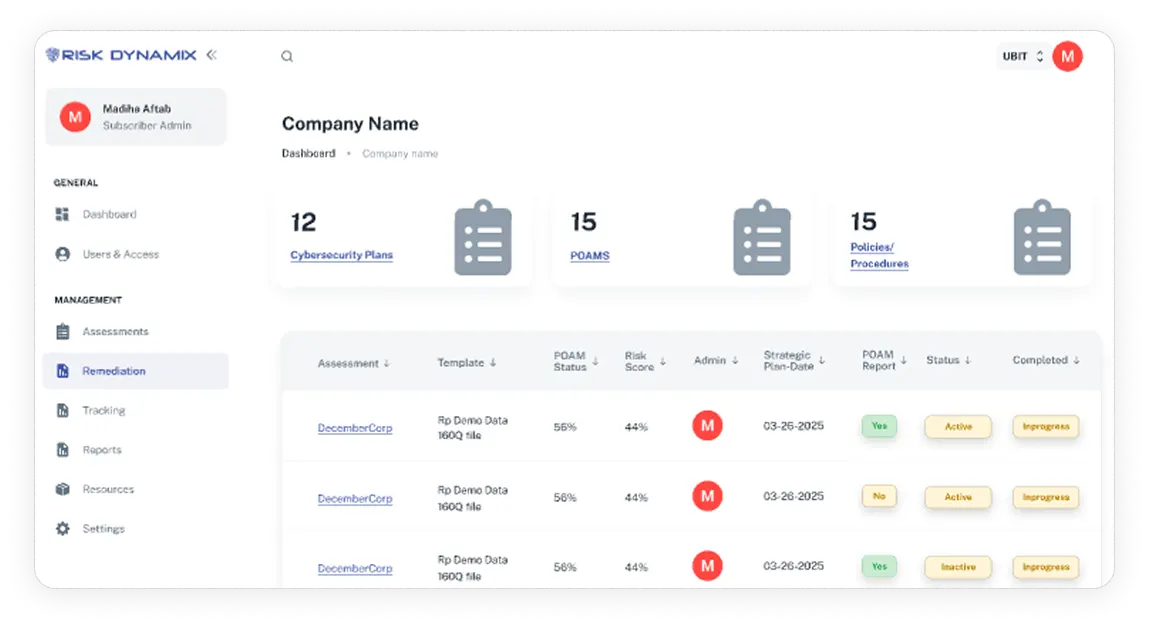
Task: Select Dashboard in the breadcrumb trail
Action: tap(309, 153)
